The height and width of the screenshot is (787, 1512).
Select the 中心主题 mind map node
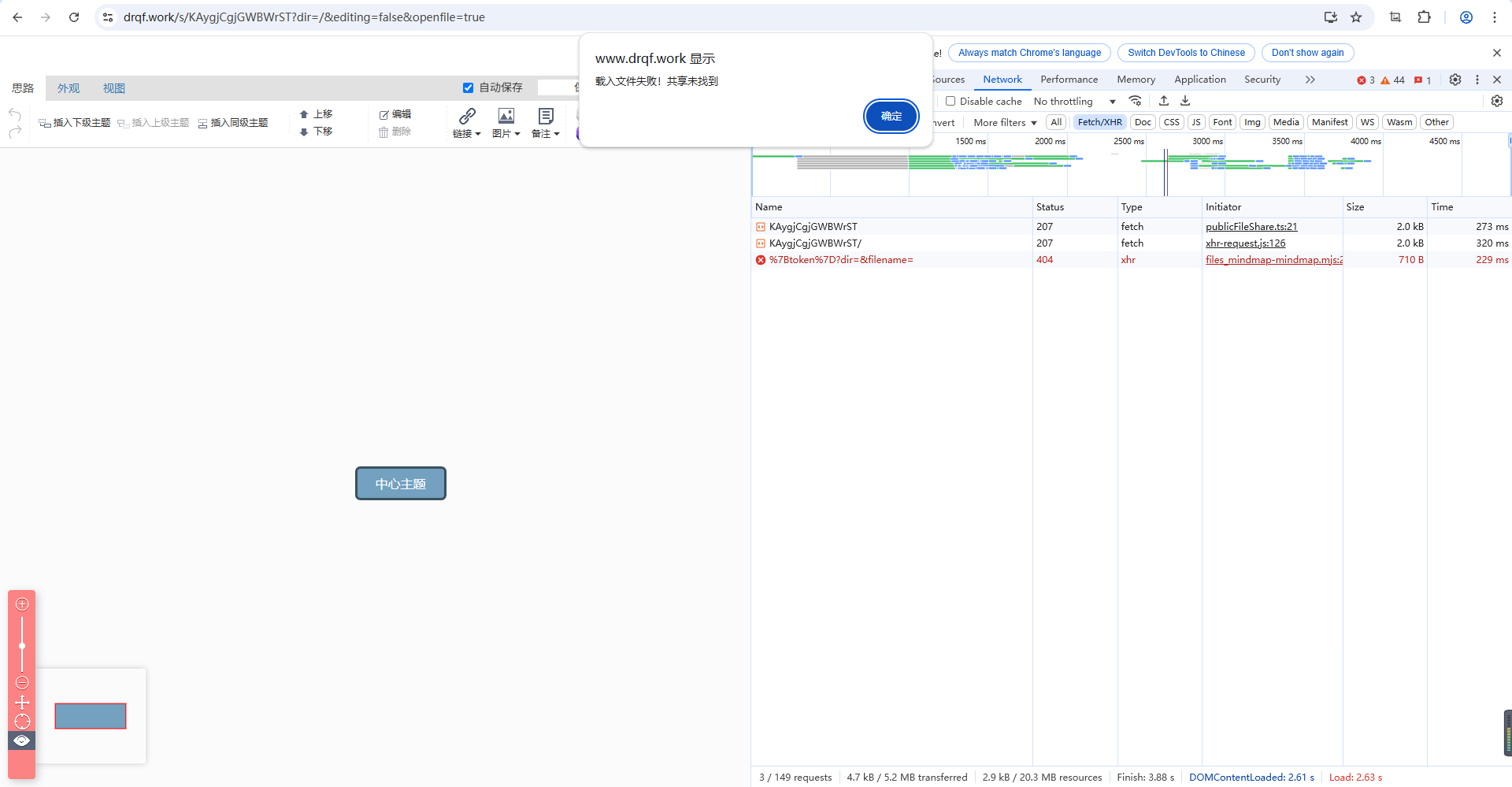(x=401, y=484)
